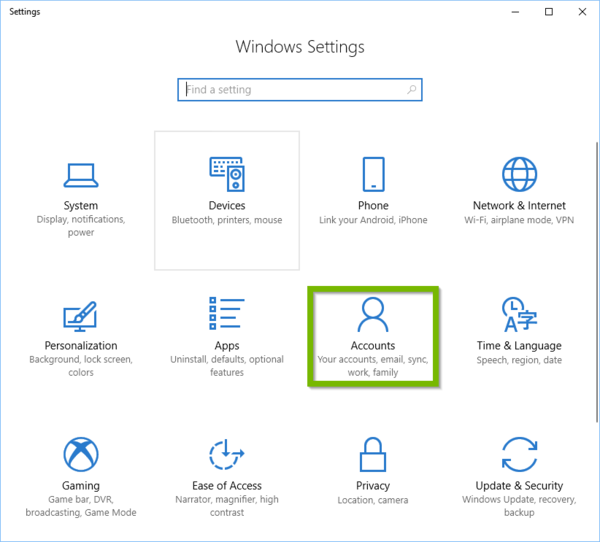Click the Update & Security label
Viewport: 600px width, 542px height.
tap(519, 486)
